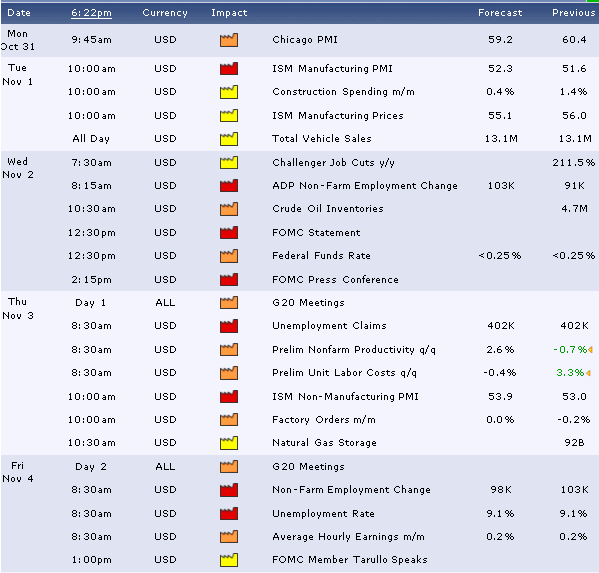
Task: Click the revised-value arrow beside 3.3% previous
Action: 588,373
